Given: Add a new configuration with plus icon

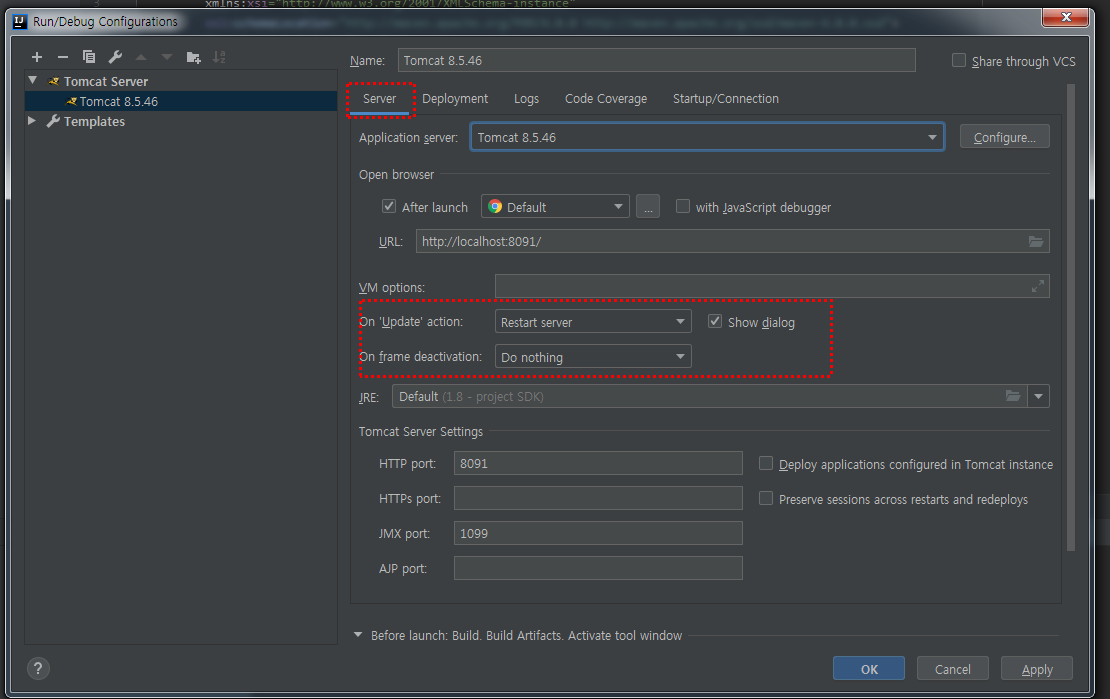Looking at the screenshot, I should (x=37, y=57).
